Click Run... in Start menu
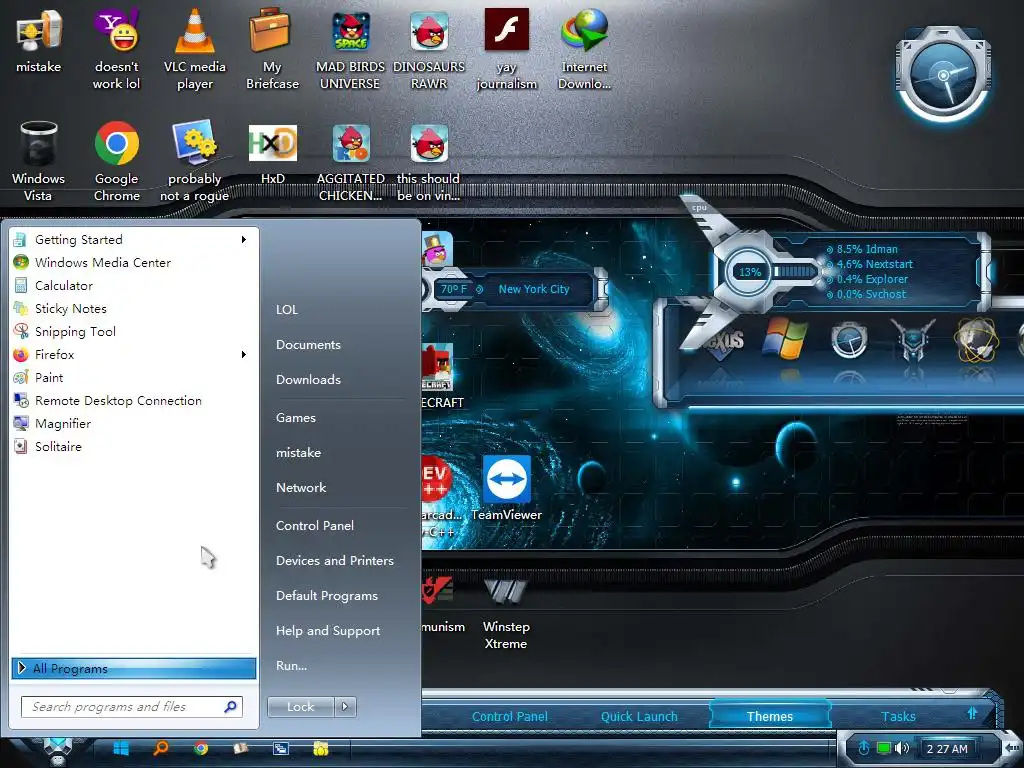Image resolution: width=1024 pixels, height=768 pixels. point(291,665)
